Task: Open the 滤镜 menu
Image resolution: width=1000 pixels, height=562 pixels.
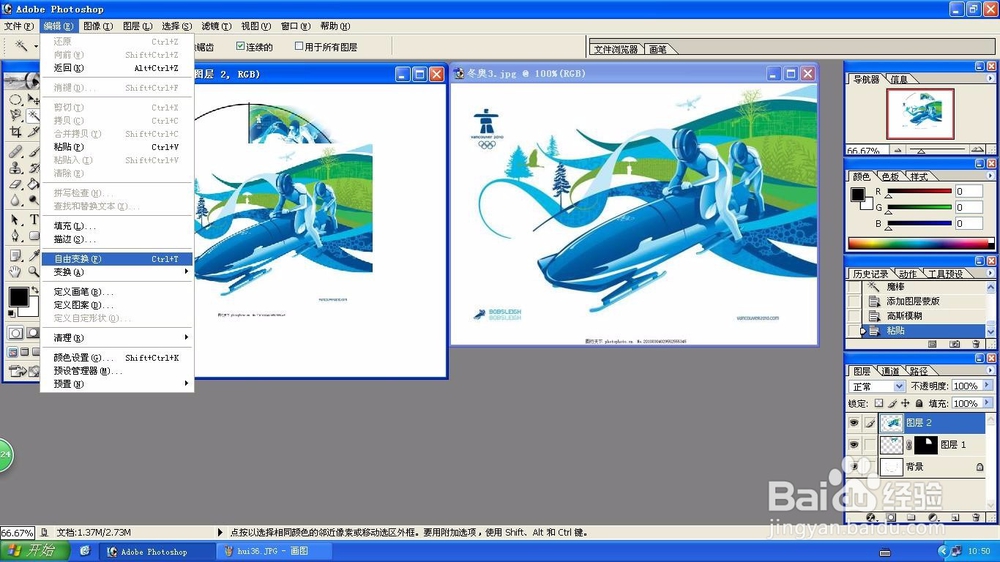Action: point(216,26)
